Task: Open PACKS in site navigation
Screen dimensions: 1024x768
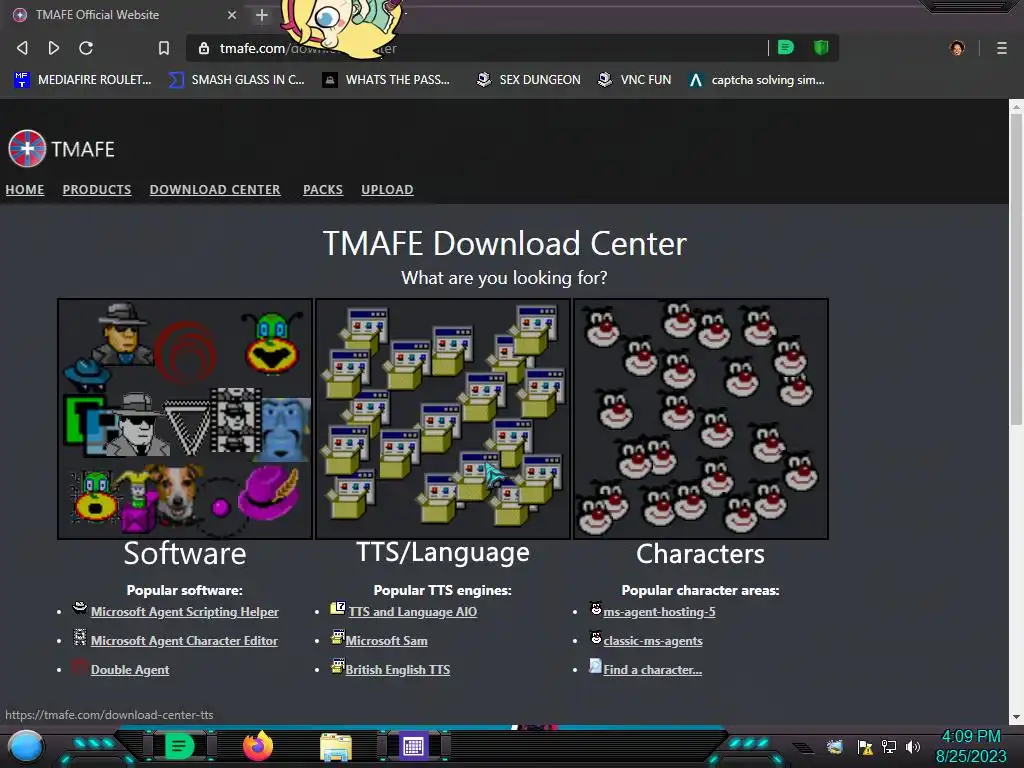Action: [x=323, y=189]
